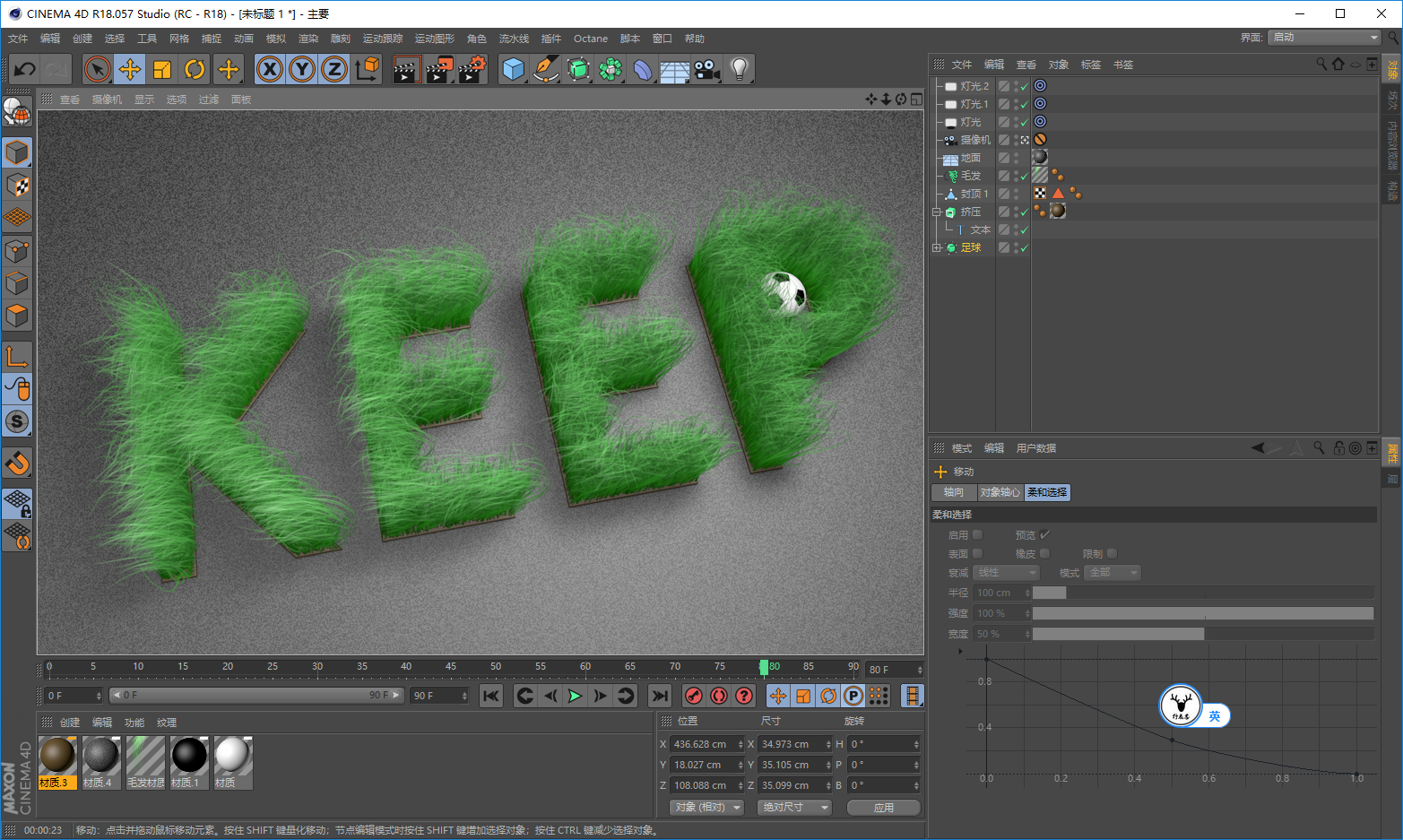This screenshot has height=840, width=1403.
Task: Activate the Move tool in the top toolbar
Action: click(x=130, y=69)
